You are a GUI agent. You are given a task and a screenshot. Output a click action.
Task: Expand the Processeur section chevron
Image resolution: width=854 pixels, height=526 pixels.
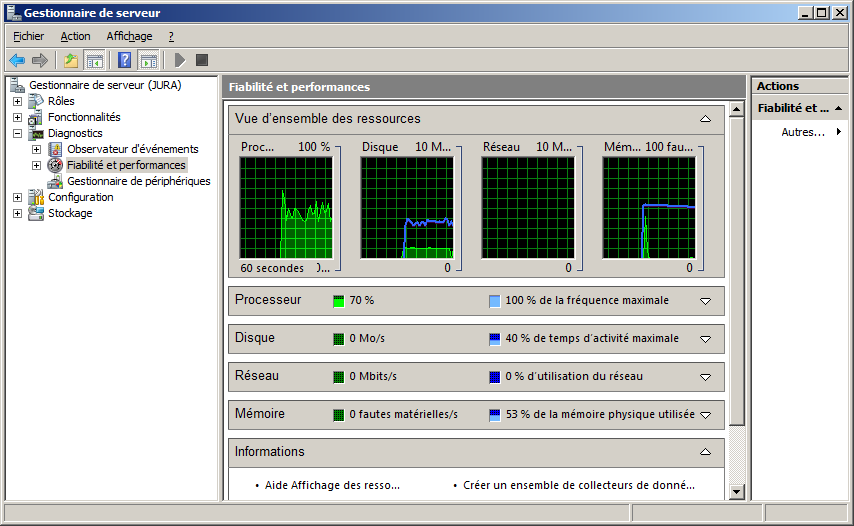click(x=705, y=301)
